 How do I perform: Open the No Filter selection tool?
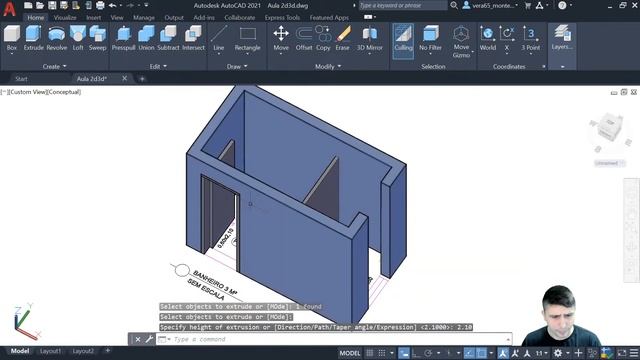click(x=430, y=38)
